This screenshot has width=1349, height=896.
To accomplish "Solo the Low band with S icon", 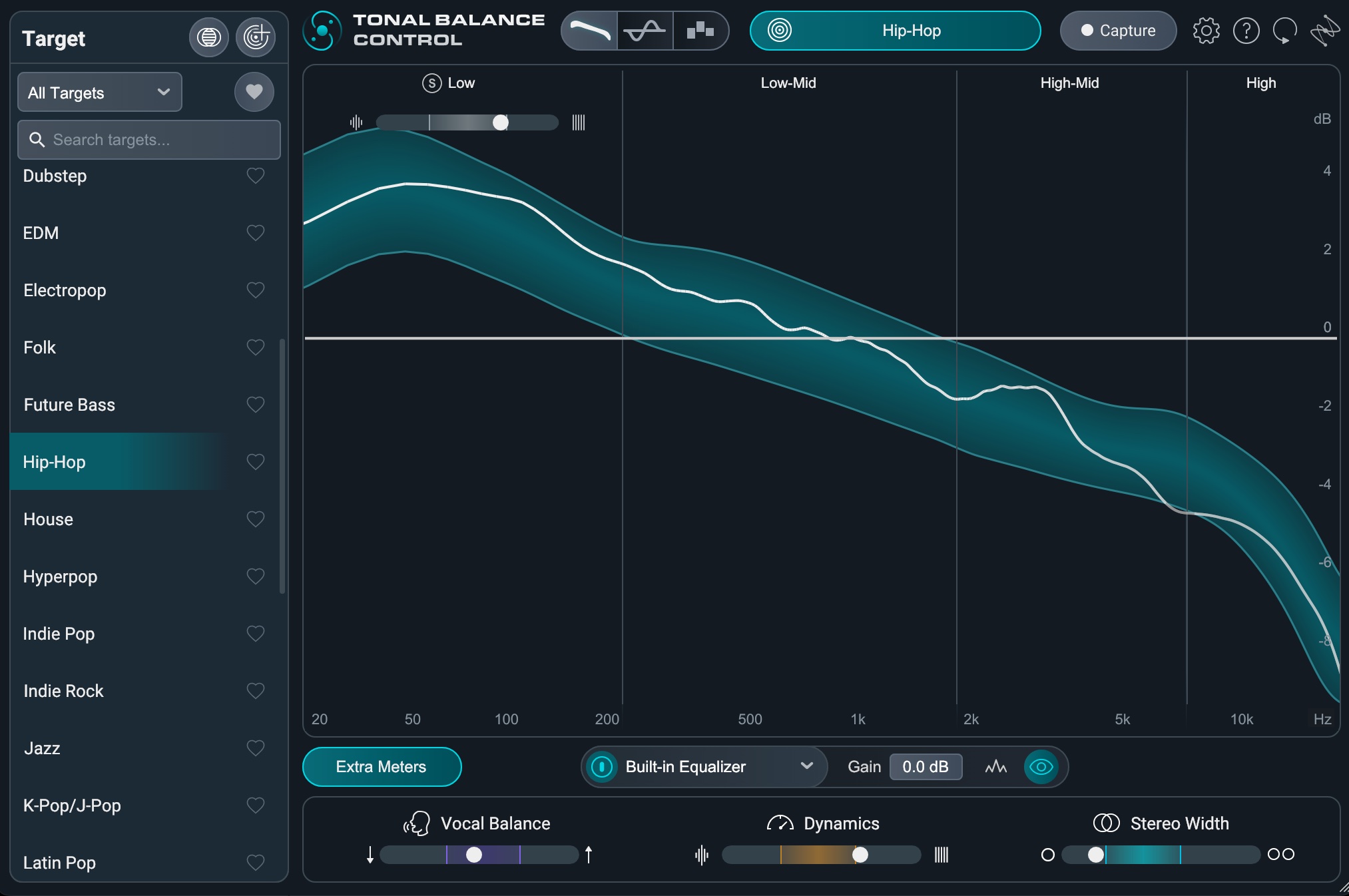I will (x=431, y=83).
